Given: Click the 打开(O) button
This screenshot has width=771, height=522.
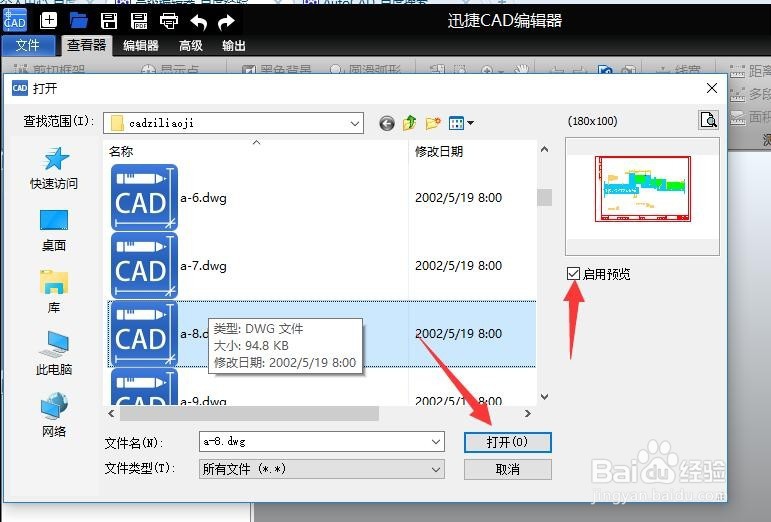Looking at the screenshot, I should click(508, 442).
